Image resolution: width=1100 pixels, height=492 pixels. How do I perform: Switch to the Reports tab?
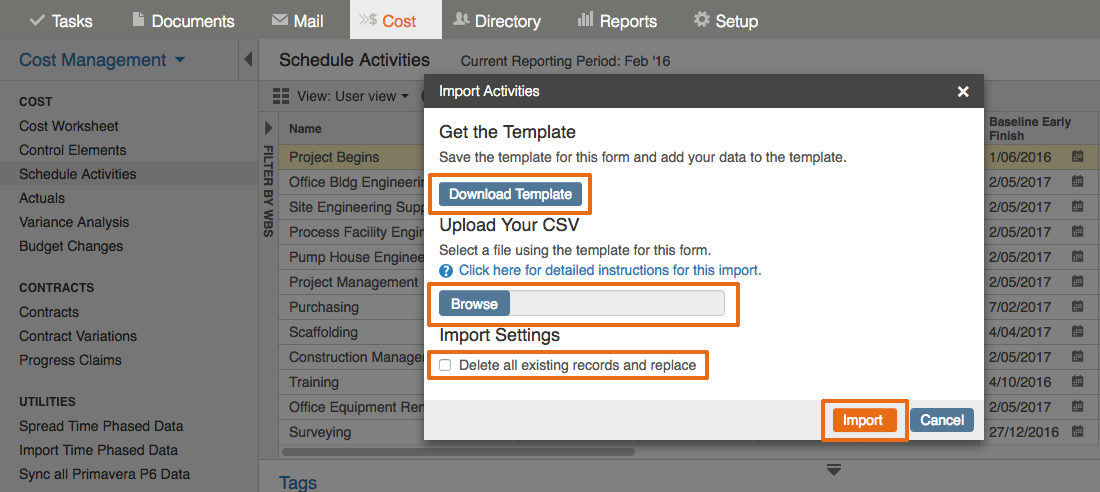click(617, 20)
